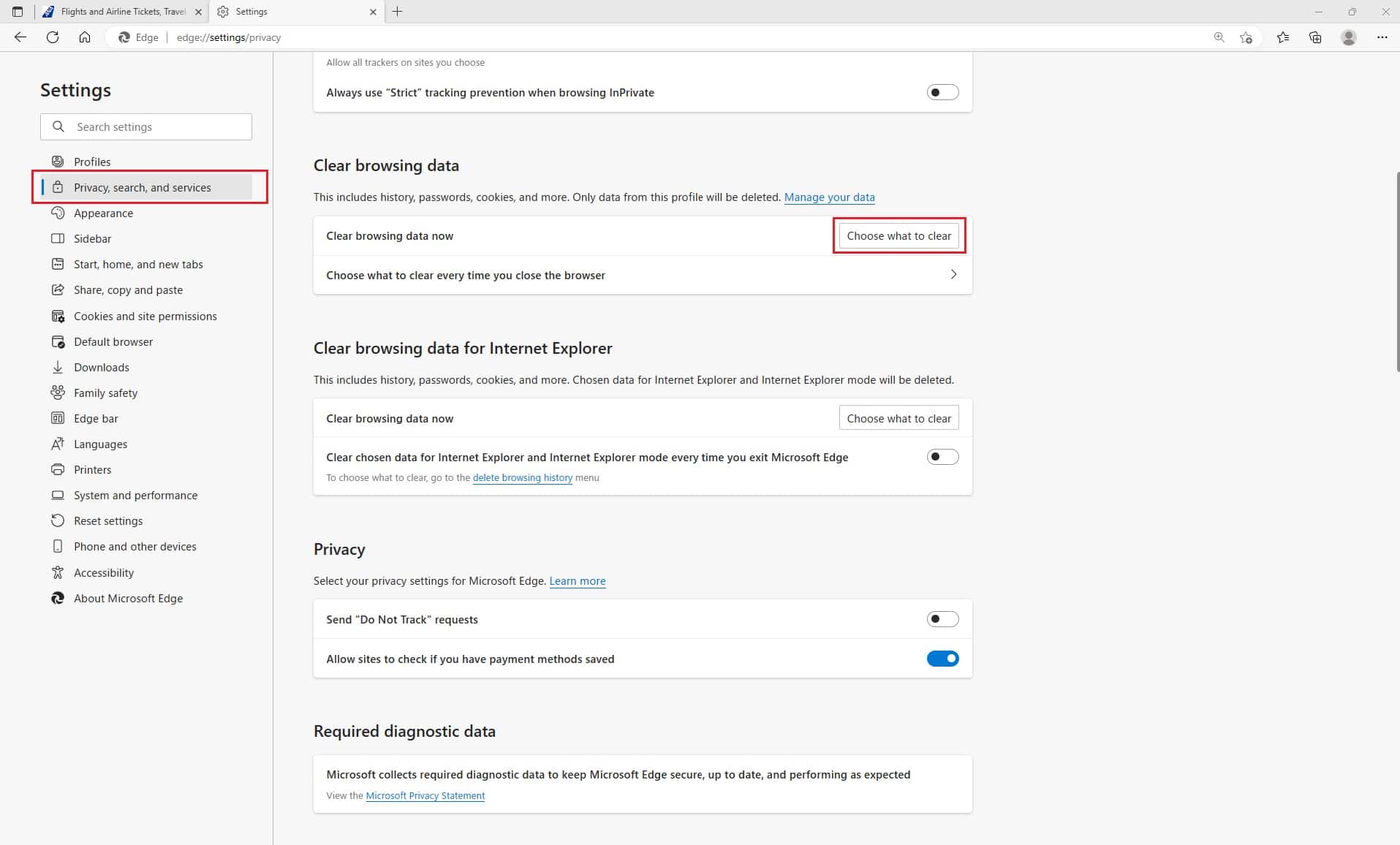Image resolution: width=1400 pixels, height=845 pixels.
Task: Open the zoom magnifier in the address bar
Action: pos(1219,37)
